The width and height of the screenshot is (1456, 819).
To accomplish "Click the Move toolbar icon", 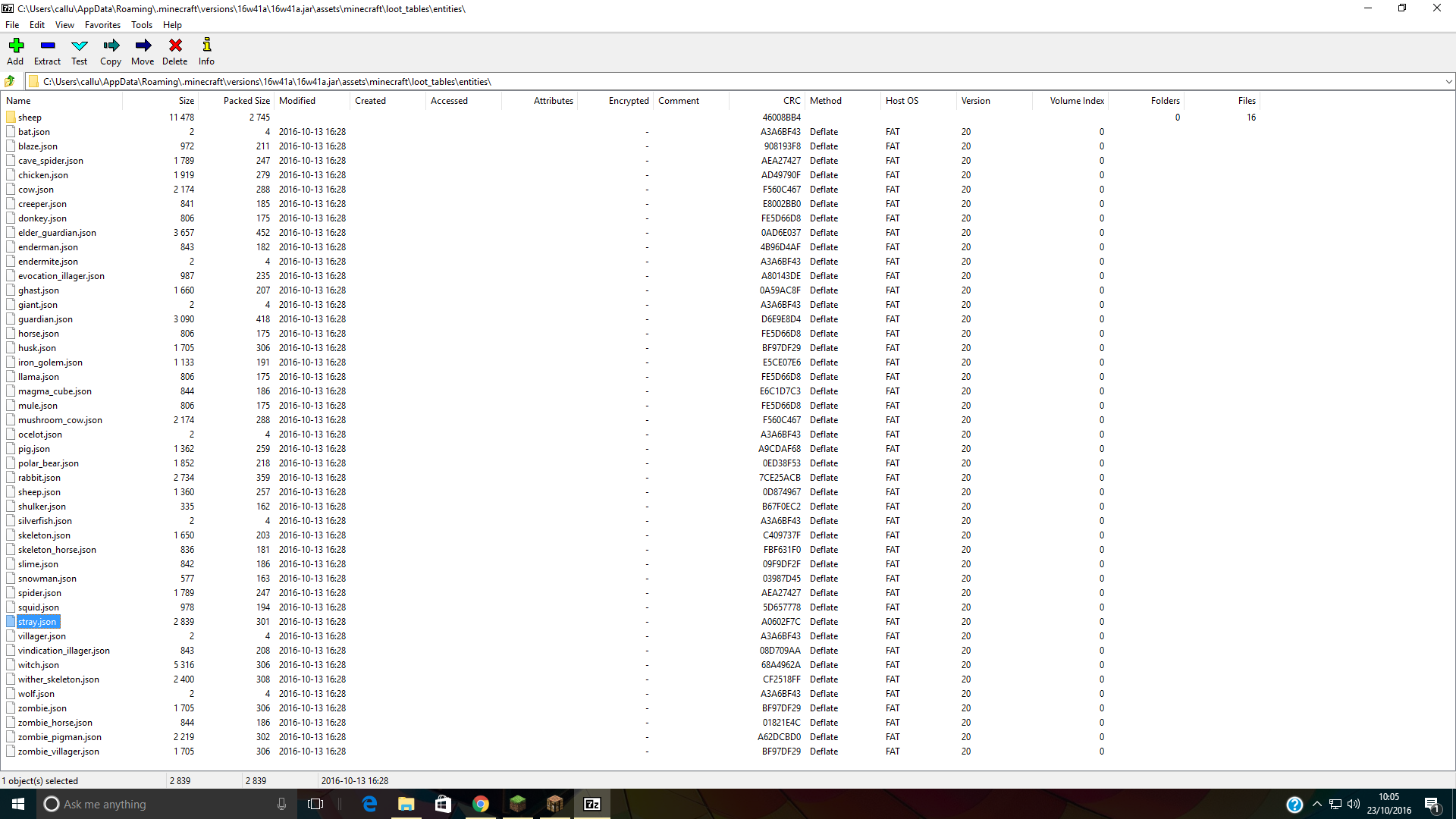I will tap(143, 46).
